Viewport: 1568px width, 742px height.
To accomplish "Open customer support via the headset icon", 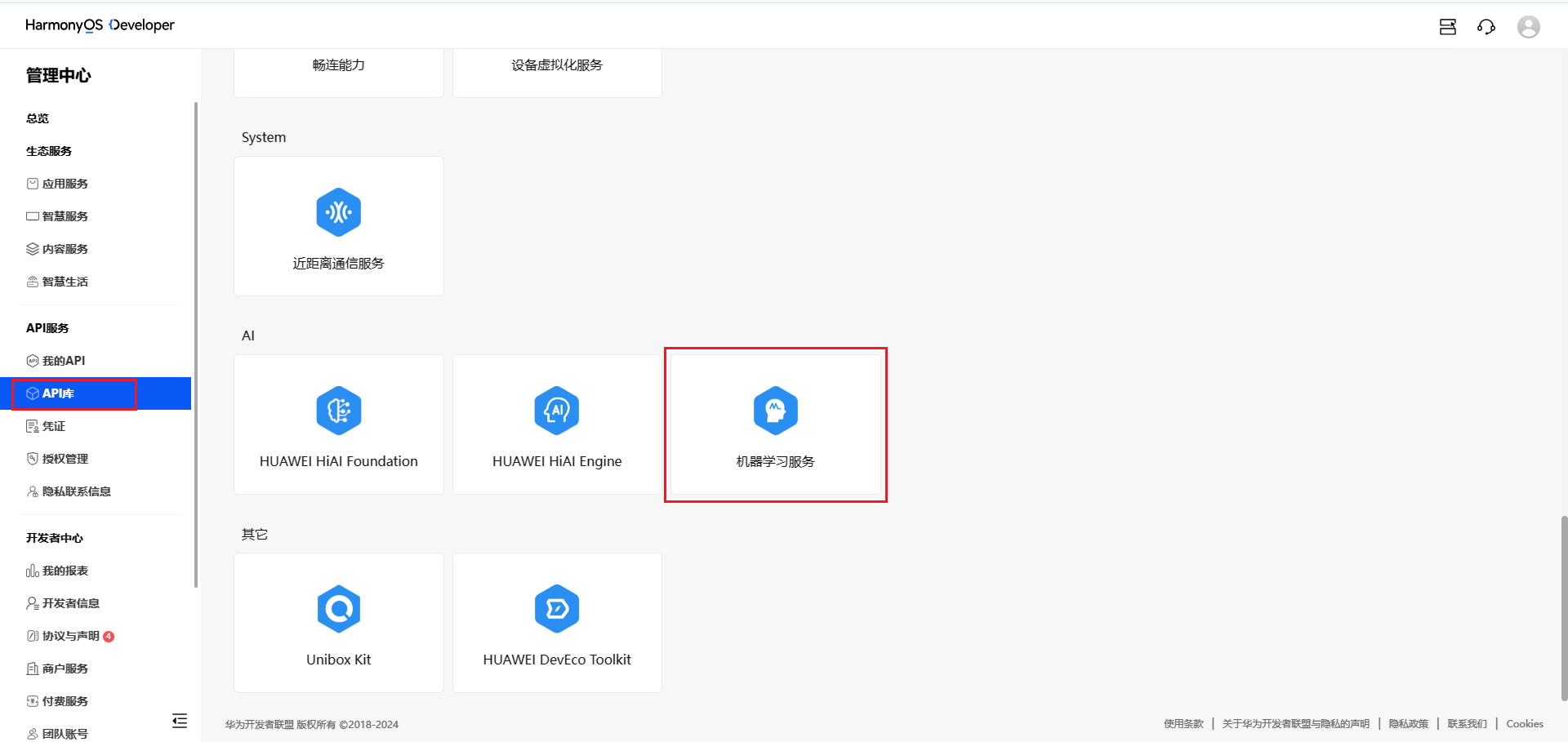I will [1486, 26].
